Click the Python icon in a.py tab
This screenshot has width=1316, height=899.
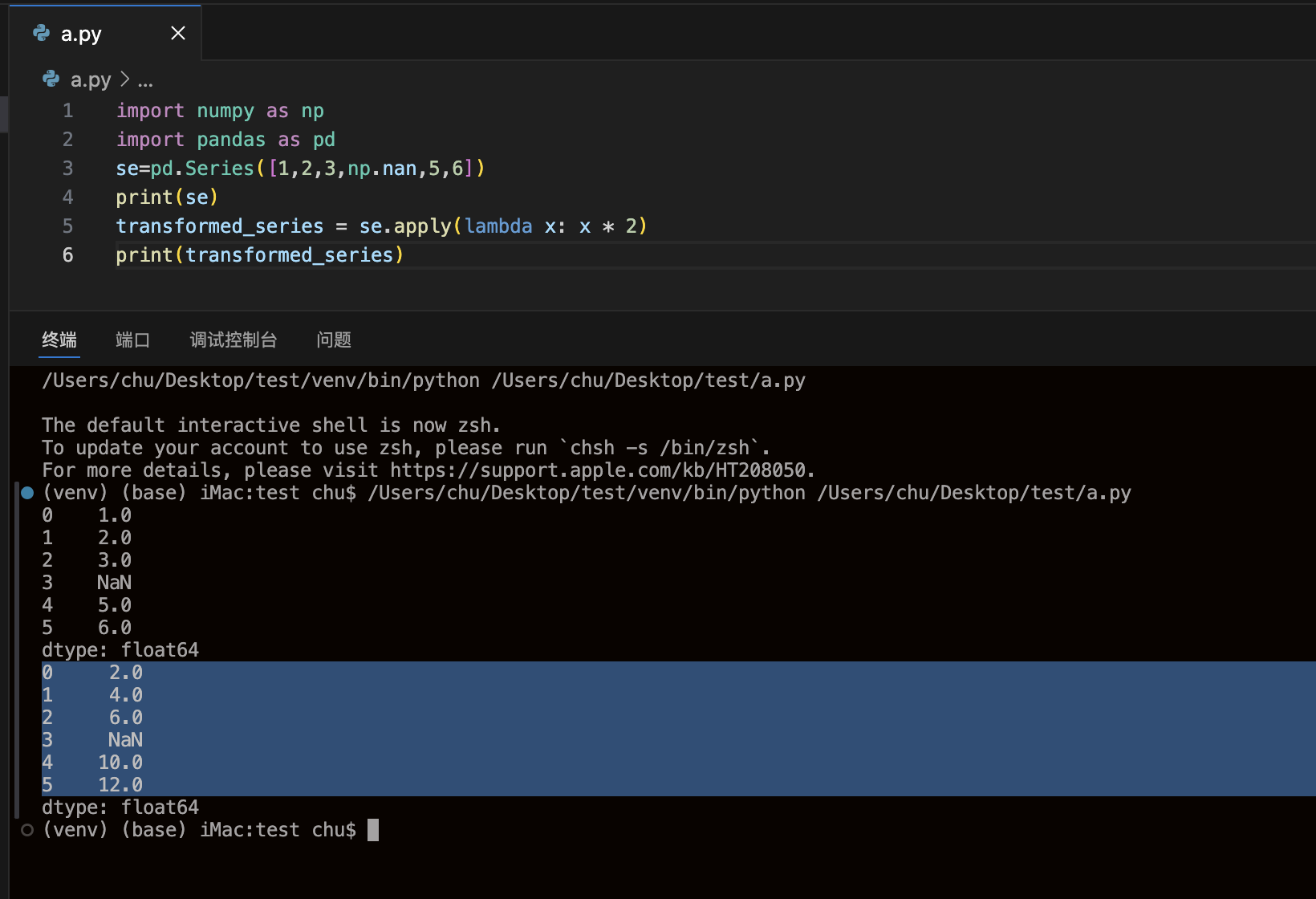tap(42, 33)
